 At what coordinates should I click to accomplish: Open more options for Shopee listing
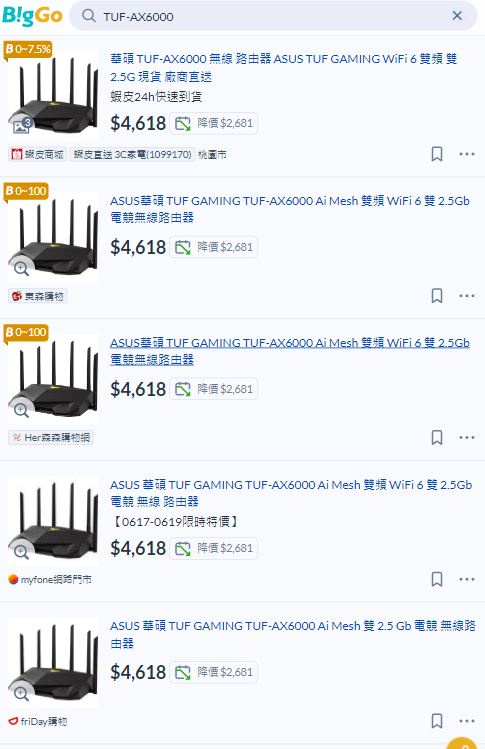click(467, 154)
